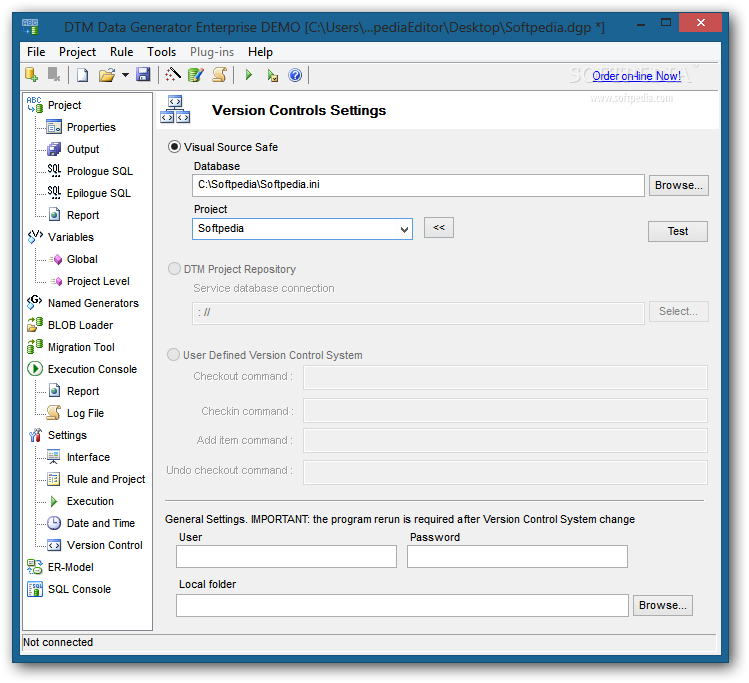Click the Test button
Screen dimensions: 749x683
tap(677, 231)
